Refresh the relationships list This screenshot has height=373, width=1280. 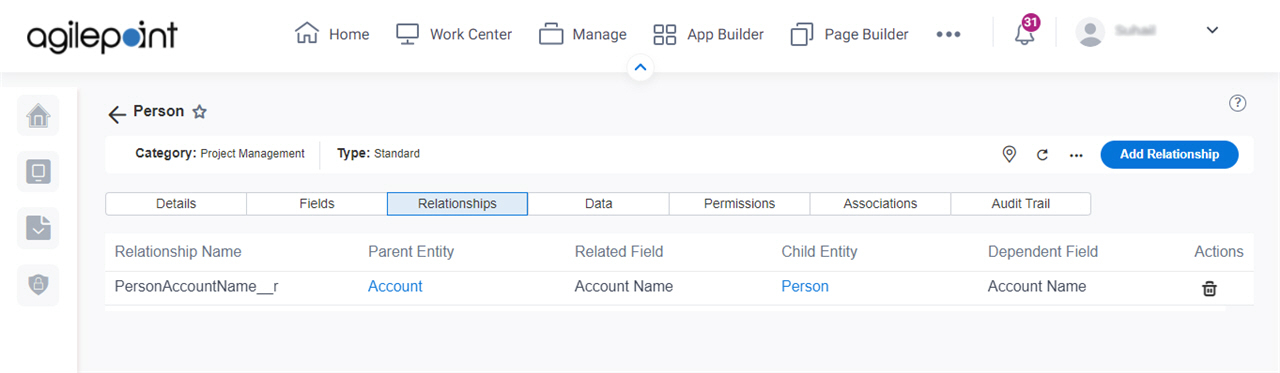coord(1042,155)
